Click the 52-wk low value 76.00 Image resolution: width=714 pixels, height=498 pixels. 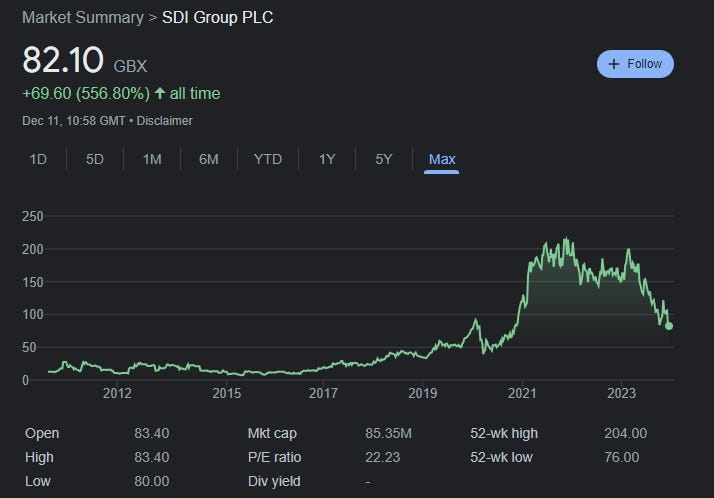(x=622, y=457)
